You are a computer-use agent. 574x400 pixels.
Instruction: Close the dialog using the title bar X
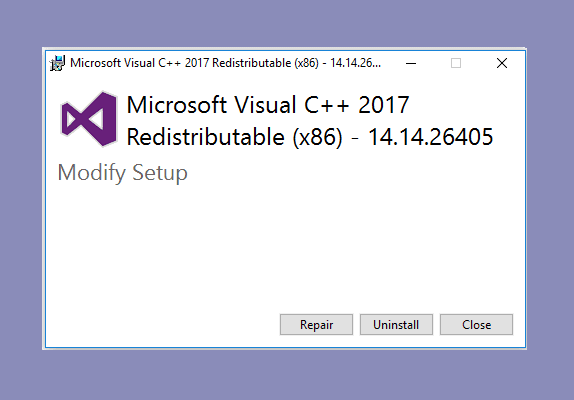pos(502,63)
